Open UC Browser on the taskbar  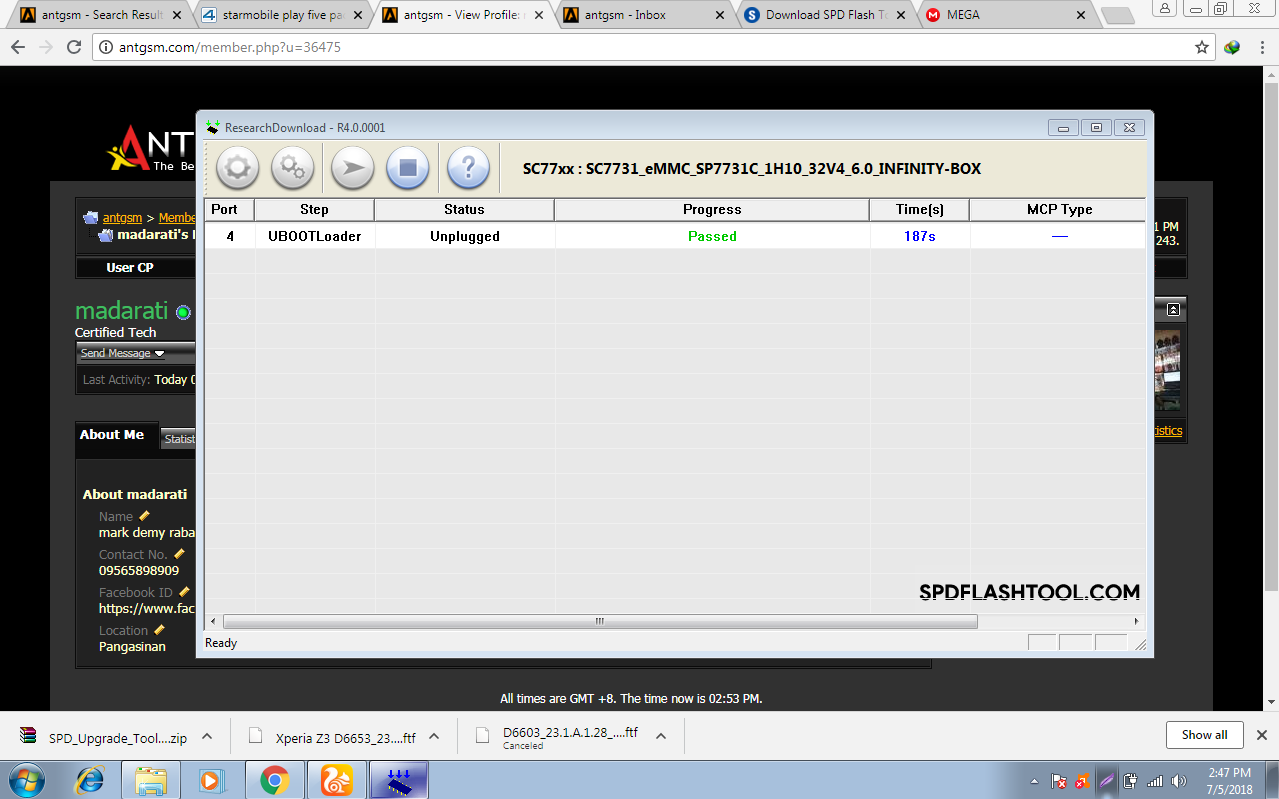click(x=336, y=780)
